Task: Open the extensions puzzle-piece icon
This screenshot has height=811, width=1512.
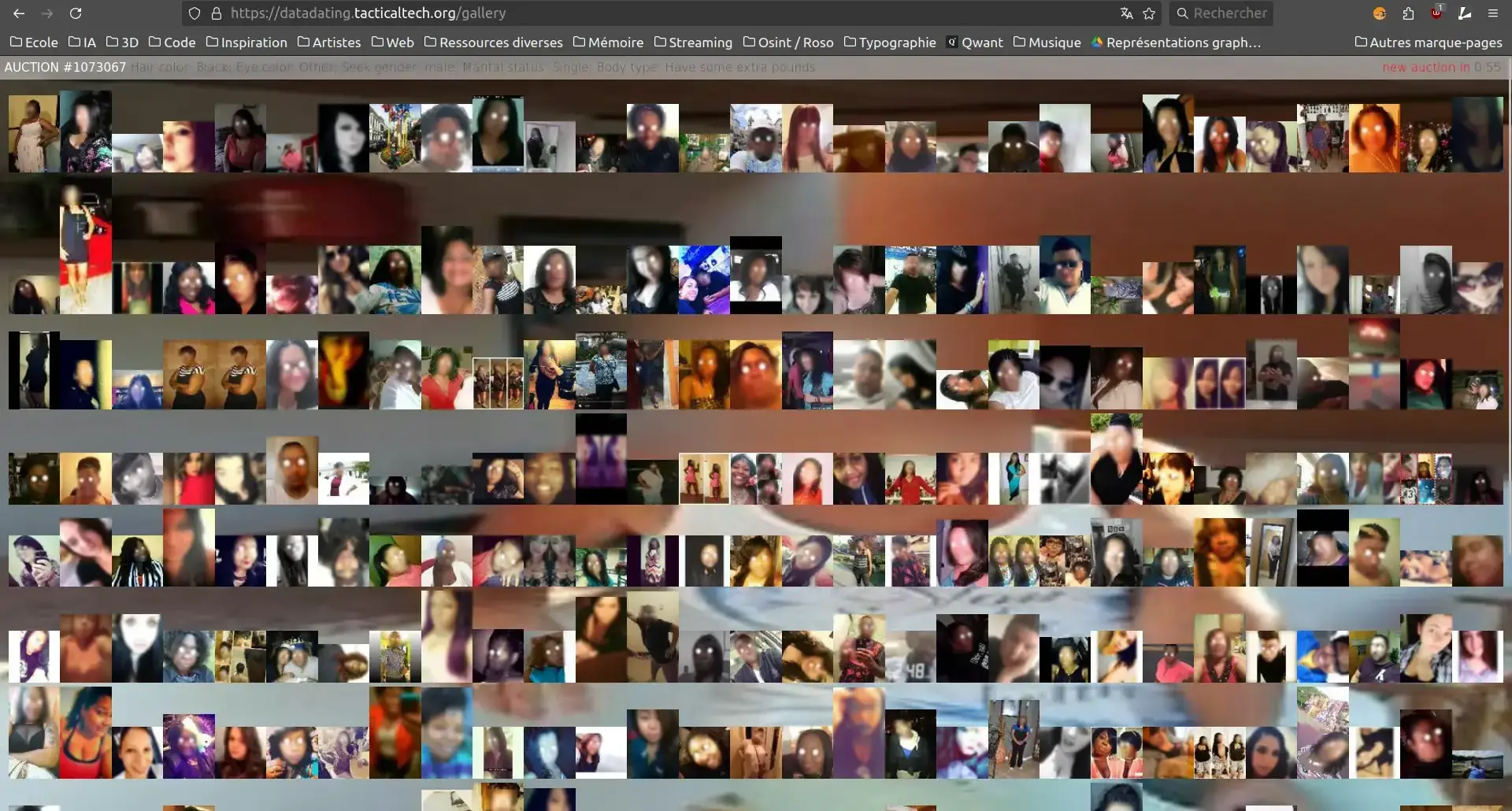Action: 1408,13
